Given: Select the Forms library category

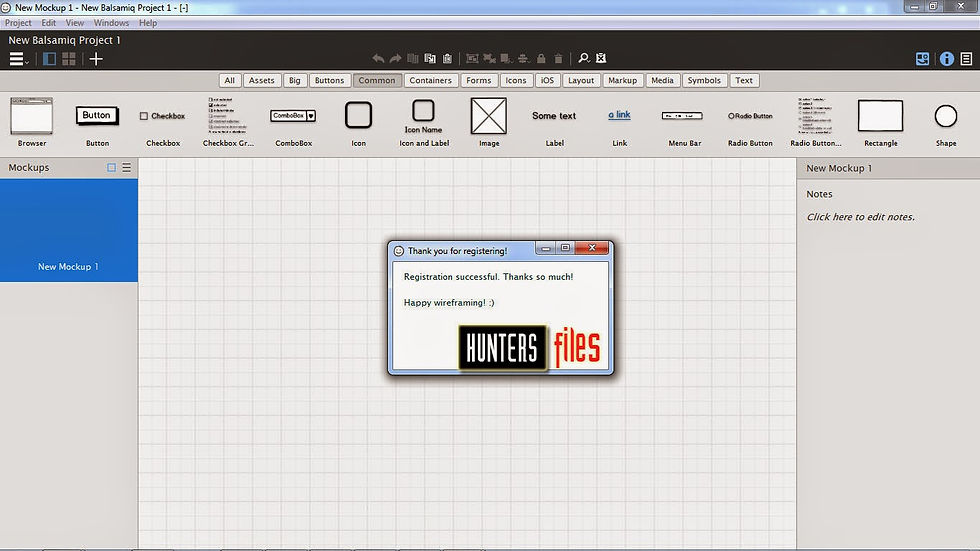Looking at the screenshot, I should tap(479, 81).
